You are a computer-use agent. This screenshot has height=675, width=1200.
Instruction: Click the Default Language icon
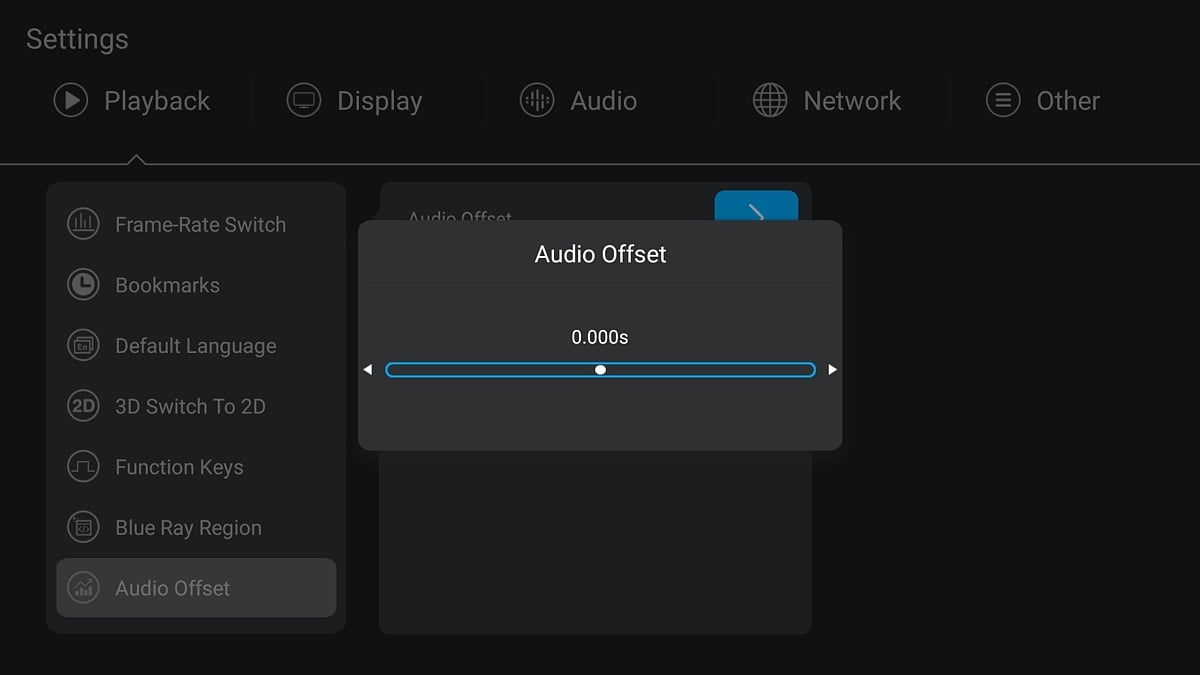coord(83,346)
